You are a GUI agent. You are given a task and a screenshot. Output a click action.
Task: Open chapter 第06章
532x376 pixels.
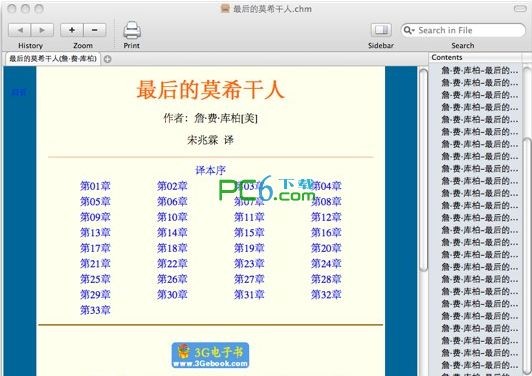(172, 202)
